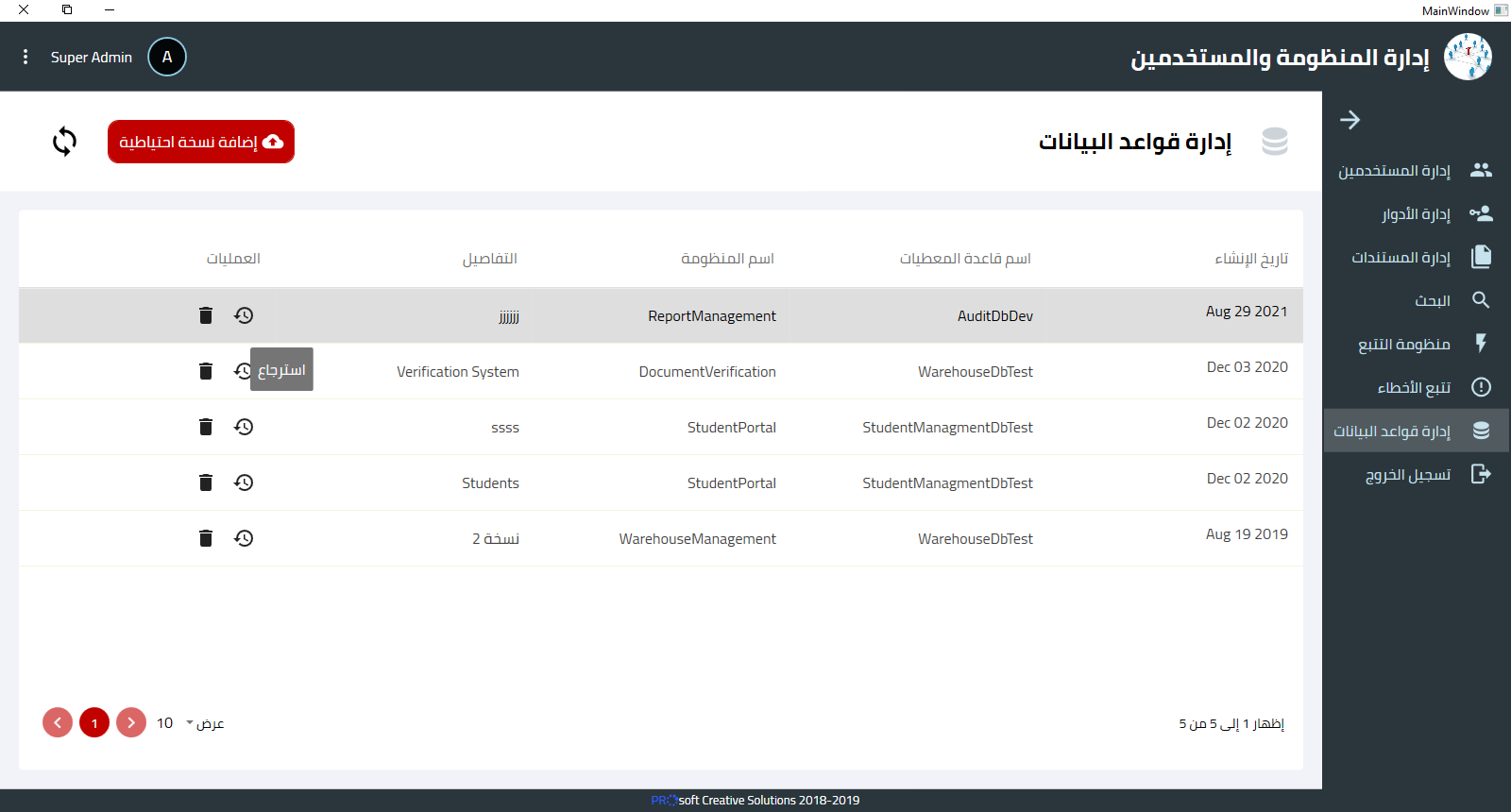Click the Prosoft Creative Solutions footer text
This screenshot has height=812, width=1511.
point(755,801)
